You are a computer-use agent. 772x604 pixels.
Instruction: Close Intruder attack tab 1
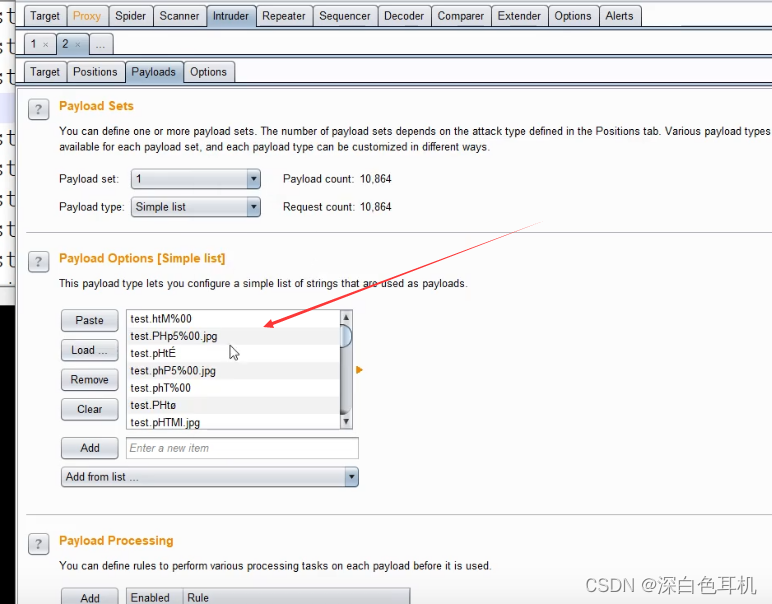(46, 45)
